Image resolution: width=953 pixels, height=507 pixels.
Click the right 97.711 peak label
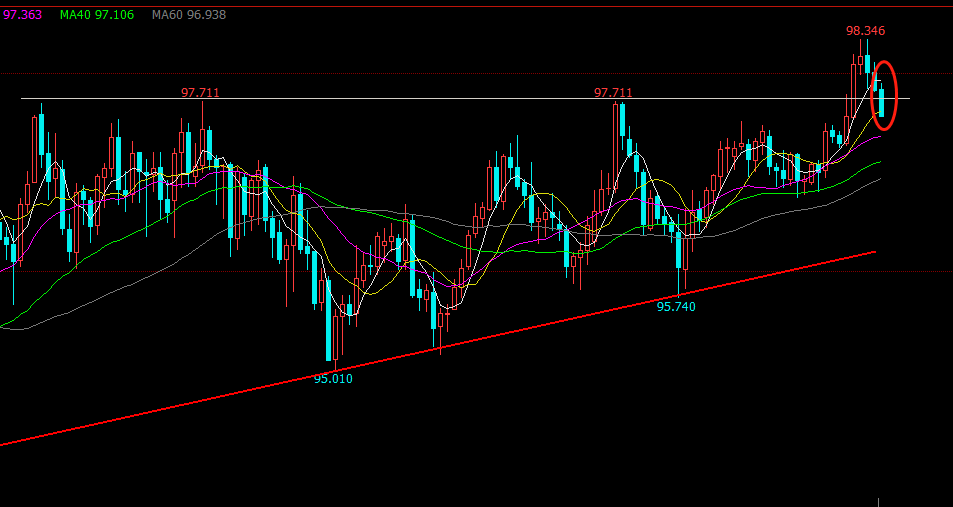613,93
